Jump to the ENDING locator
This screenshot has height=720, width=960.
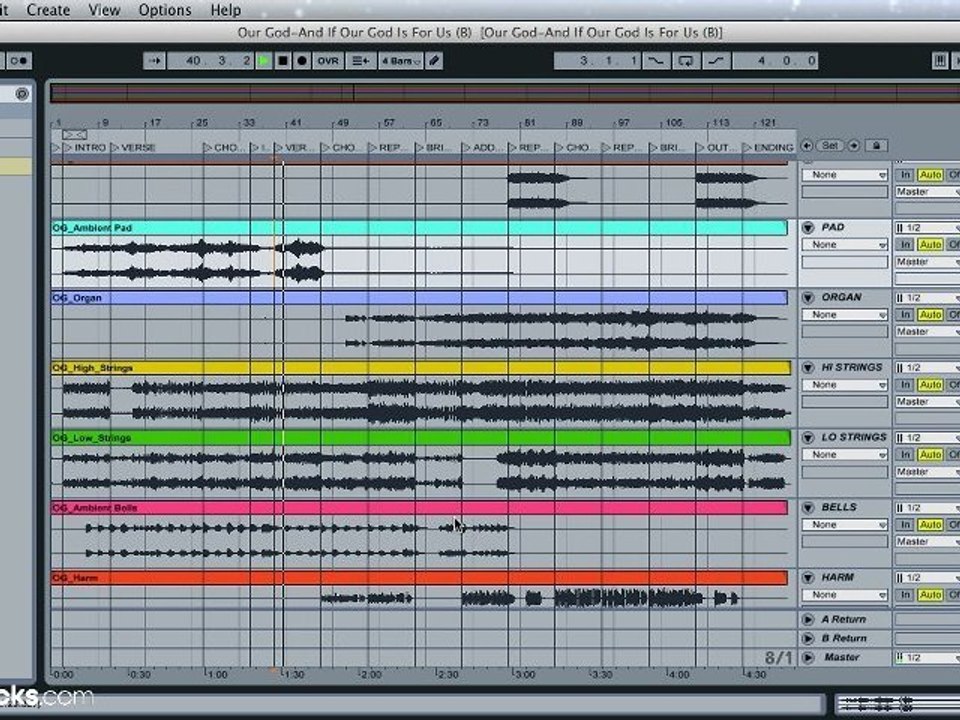768,148
